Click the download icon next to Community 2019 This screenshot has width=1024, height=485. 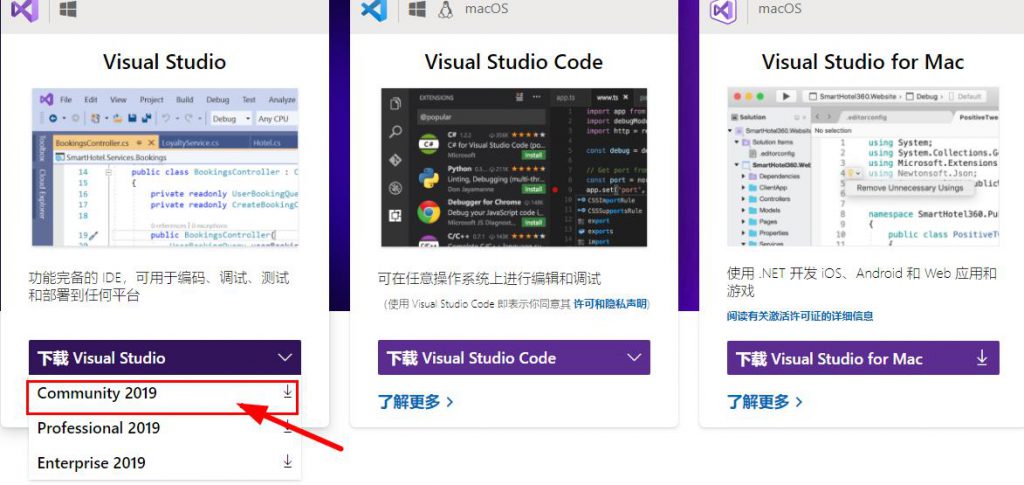point(287,392)
